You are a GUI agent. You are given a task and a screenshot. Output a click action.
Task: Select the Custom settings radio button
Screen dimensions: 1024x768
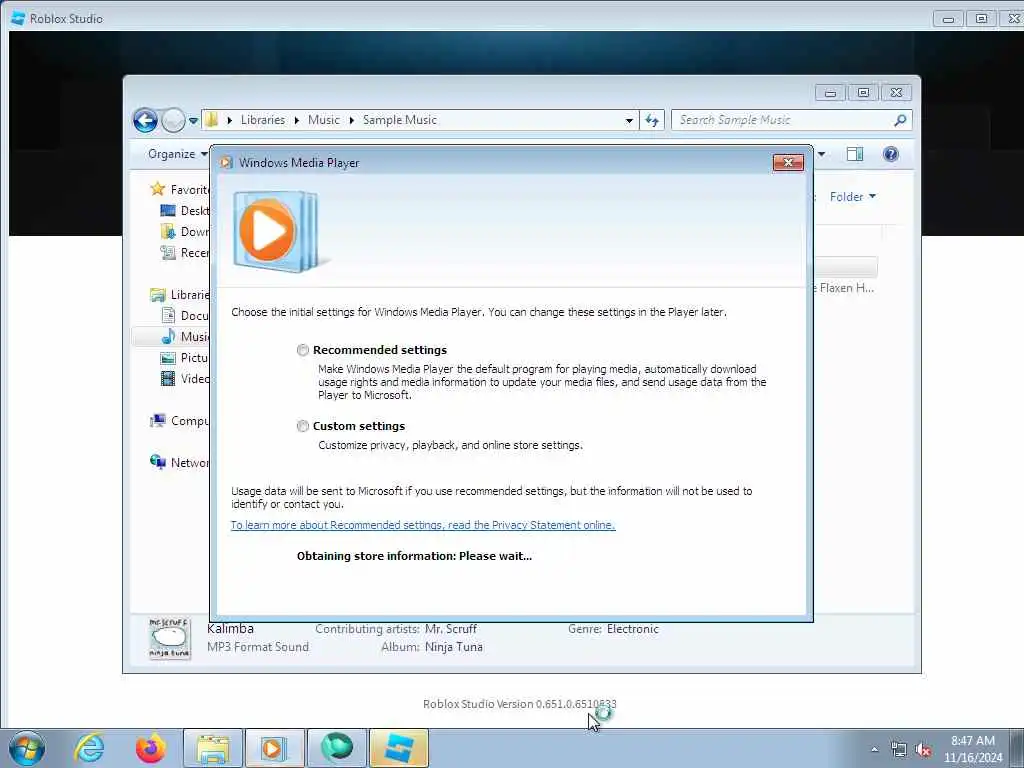click(302, 426)
